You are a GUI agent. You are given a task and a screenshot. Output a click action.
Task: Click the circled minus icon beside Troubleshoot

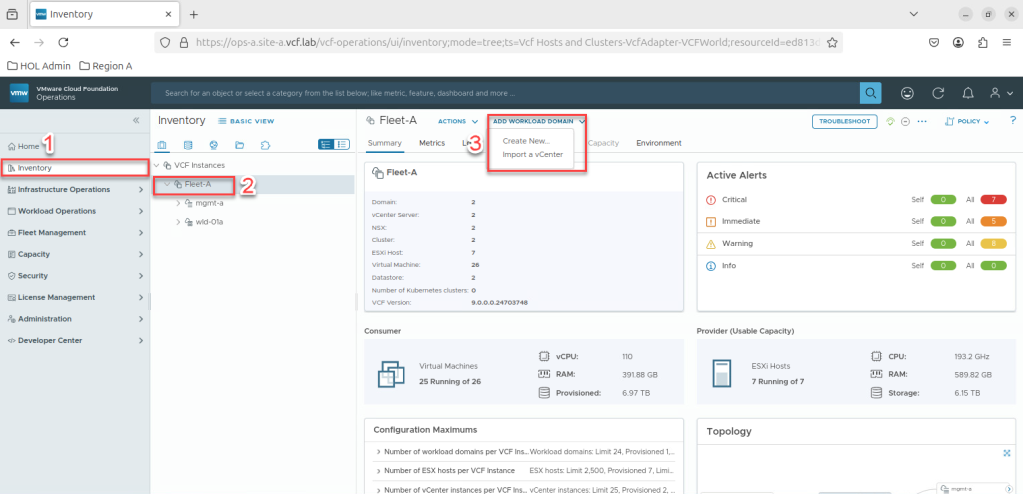pyautogui.click(x=906, y=121)
